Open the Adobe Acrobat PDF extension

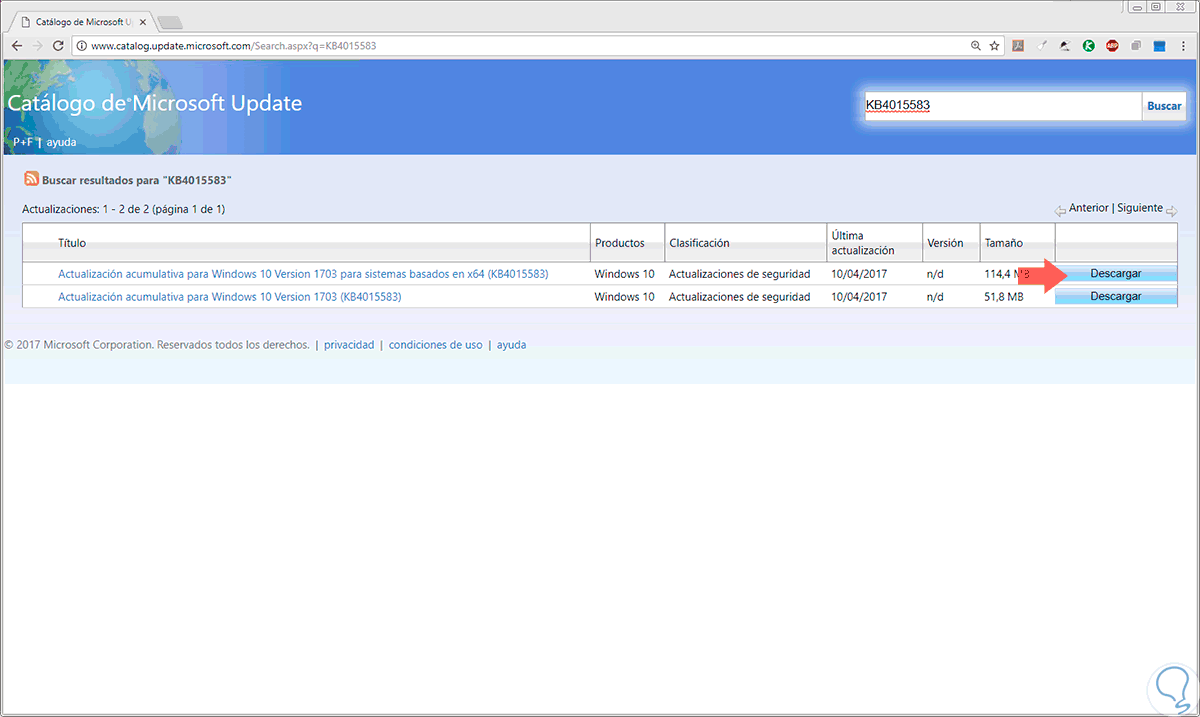pos(1018,46)
